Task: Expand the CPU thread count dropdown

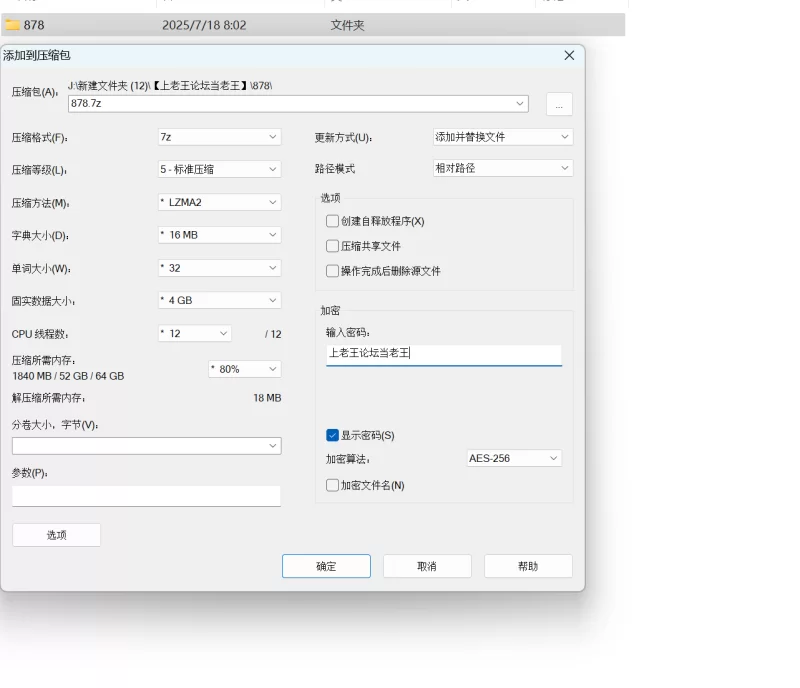Action: pos(194,333)
